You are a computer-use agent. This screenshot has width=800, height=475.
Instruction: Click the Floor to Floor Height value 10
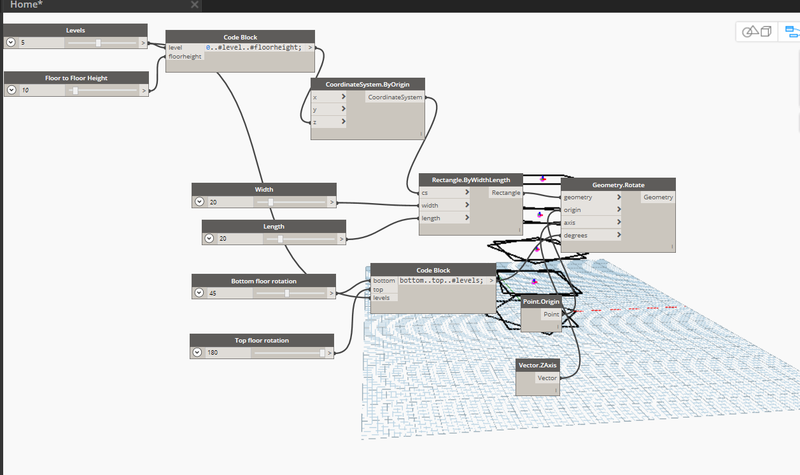coord(42,90)
